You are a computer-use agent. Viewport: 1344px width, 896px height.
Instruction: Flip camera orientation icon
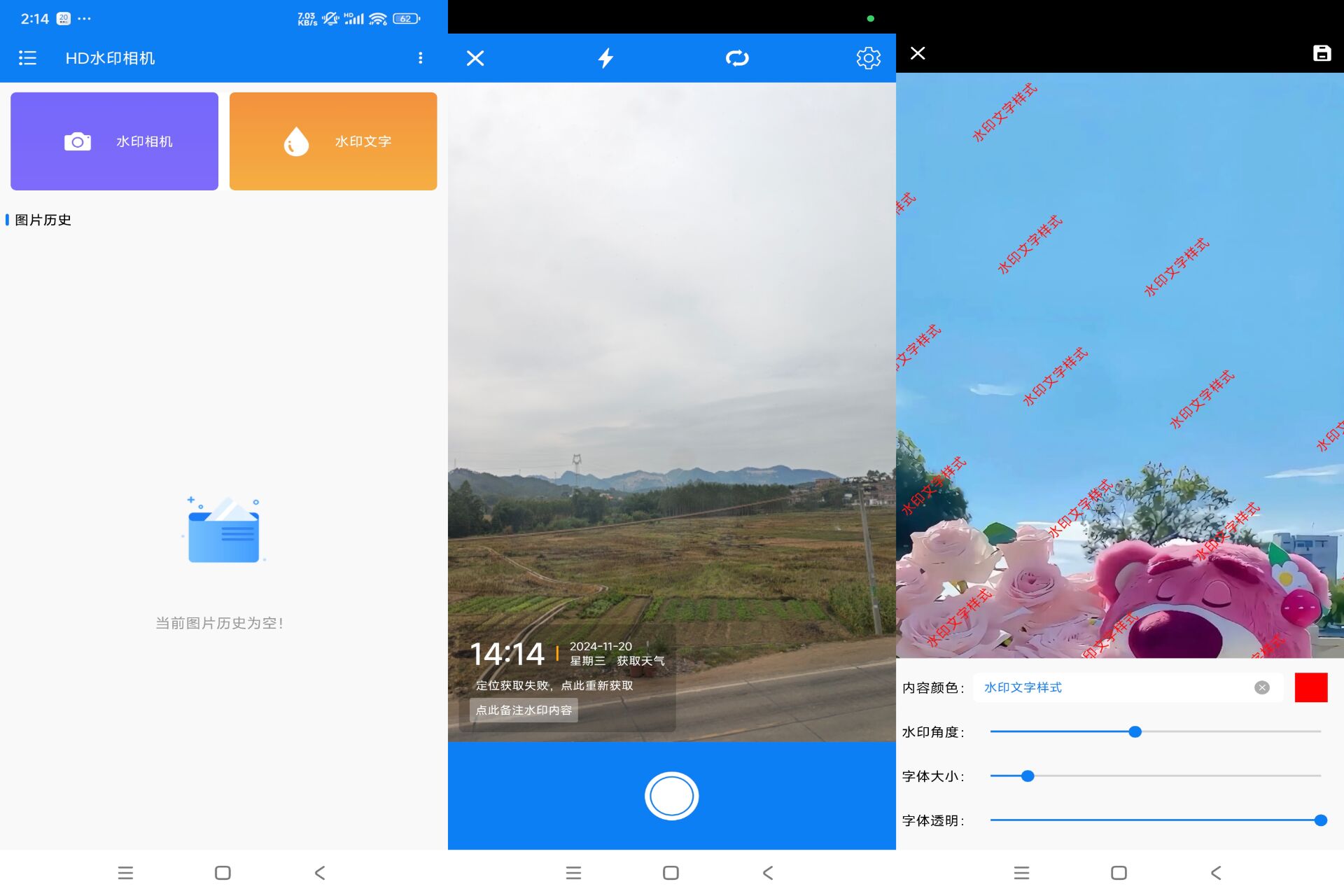(737, 57)
